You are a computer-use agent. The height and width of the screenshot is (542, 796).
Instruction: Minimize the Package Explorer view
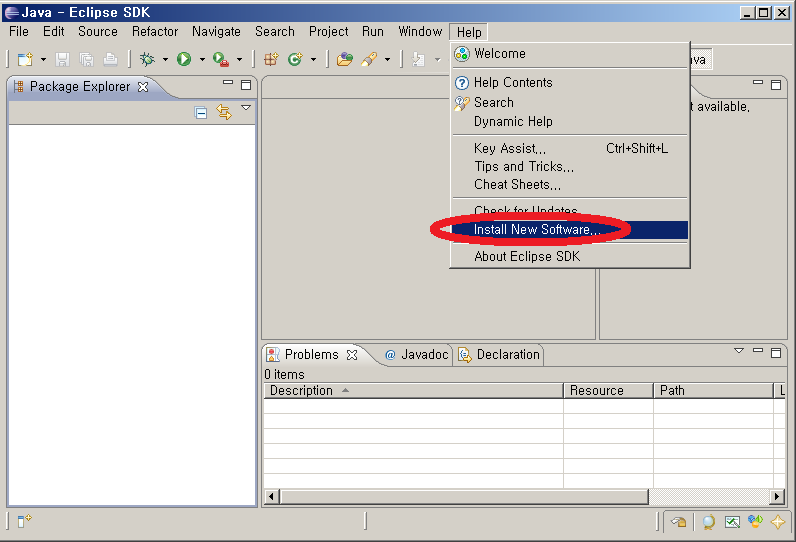[x=228, y=83]
